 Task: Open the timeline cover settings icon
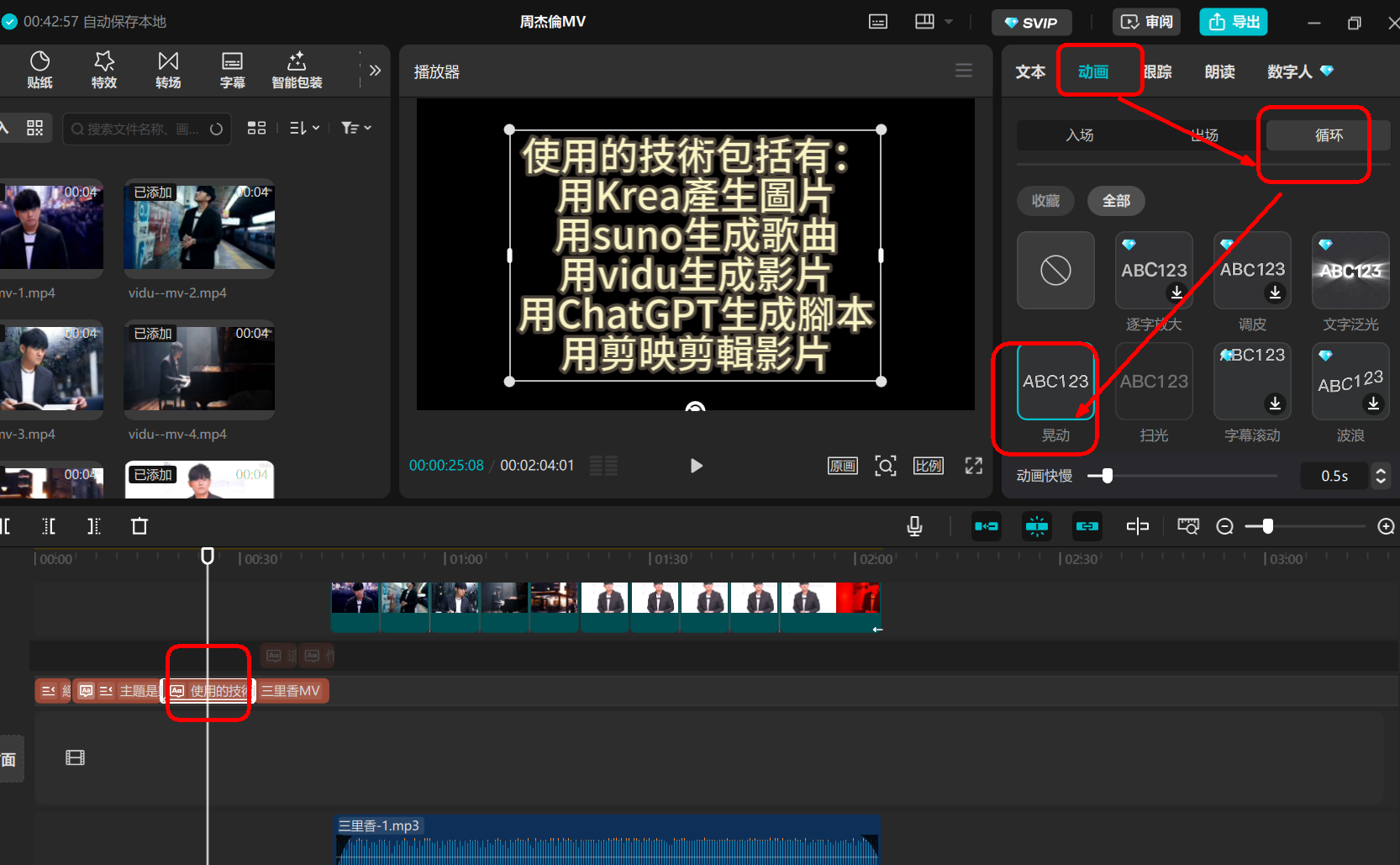click(1188, 526)
